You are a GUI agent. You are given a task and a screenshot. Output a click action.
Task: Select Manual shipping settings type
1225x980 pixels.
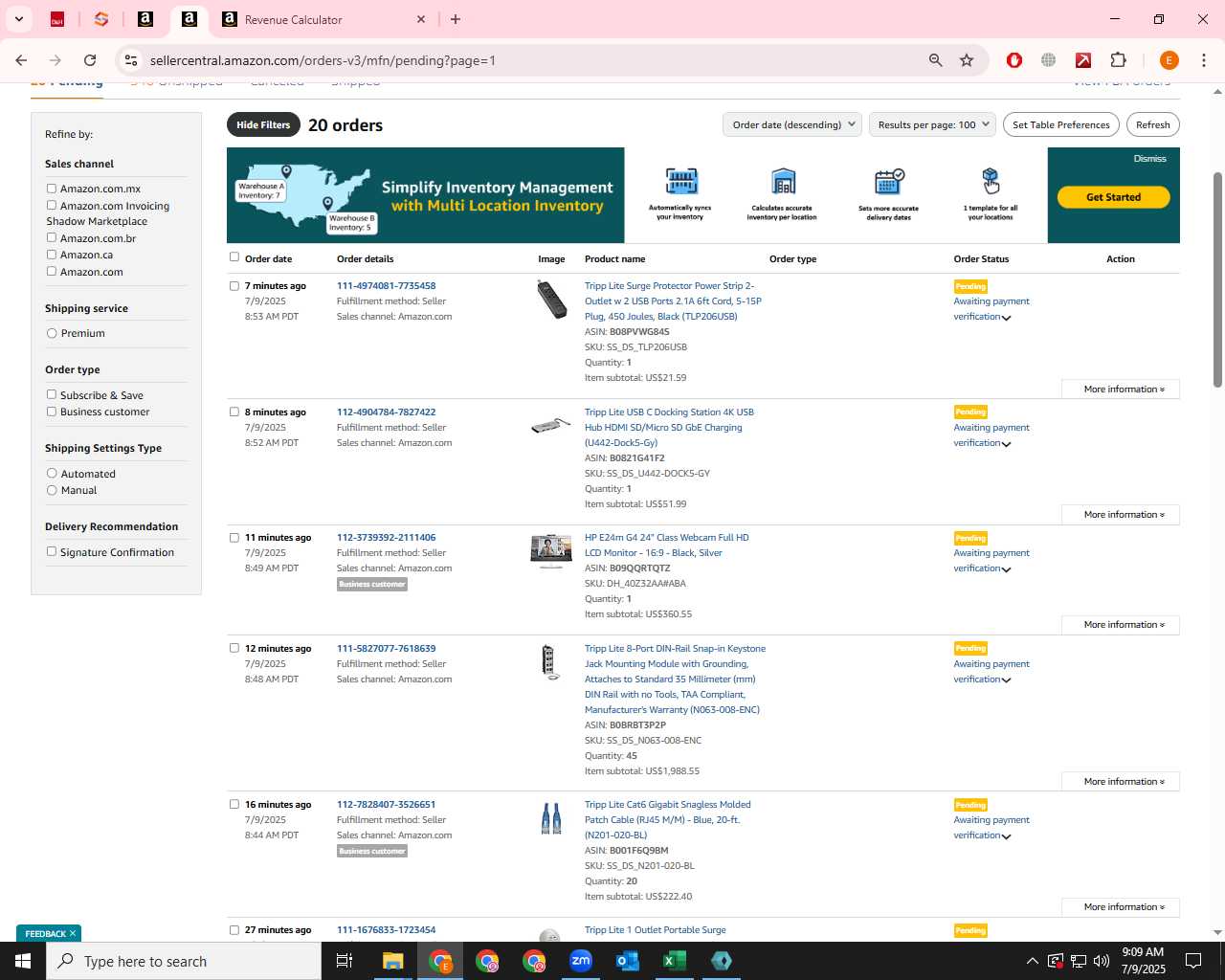click(x=52, y=490)
